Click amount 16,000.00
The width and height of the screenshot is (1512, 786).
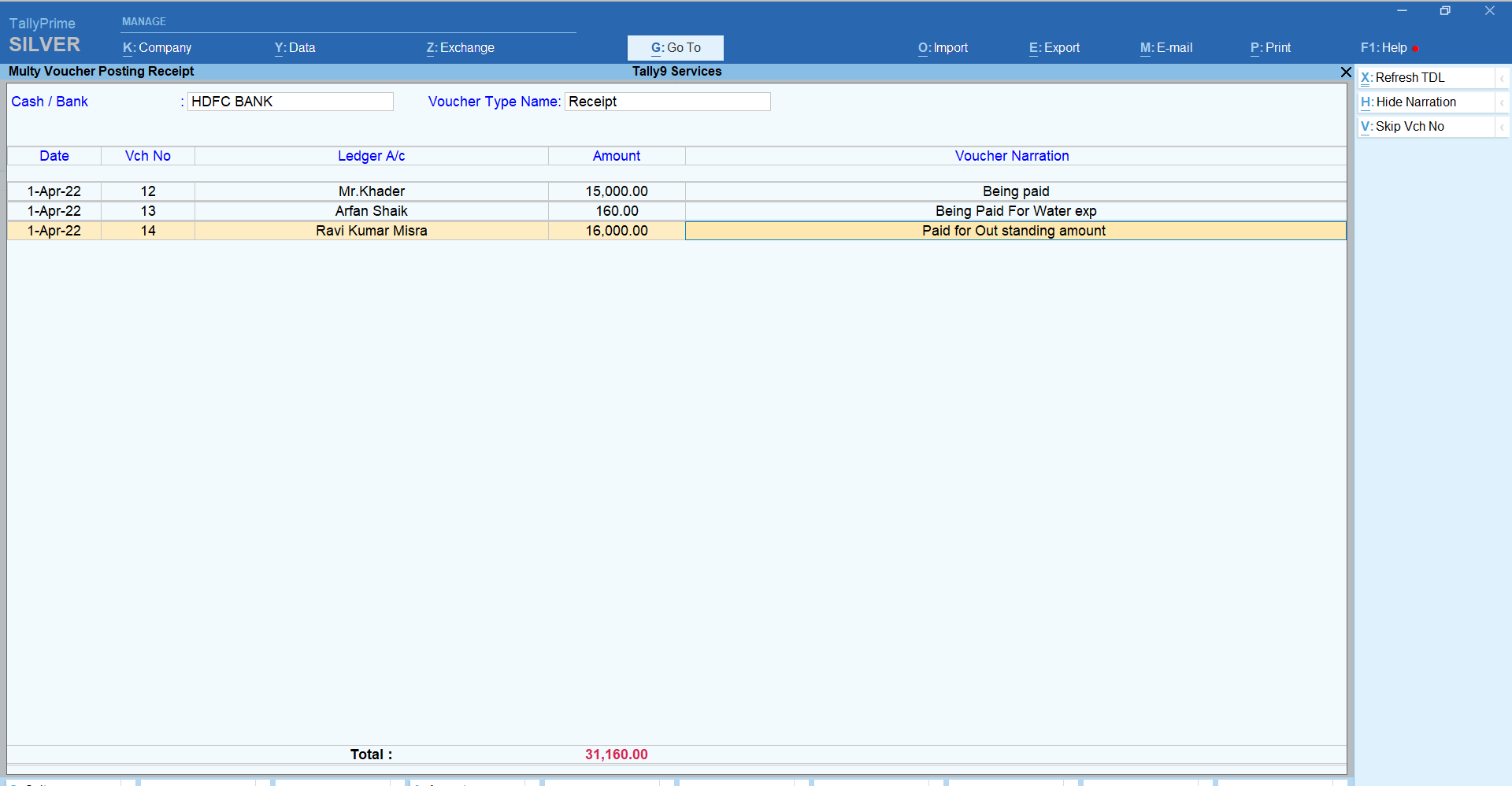(x=617, y=231)
